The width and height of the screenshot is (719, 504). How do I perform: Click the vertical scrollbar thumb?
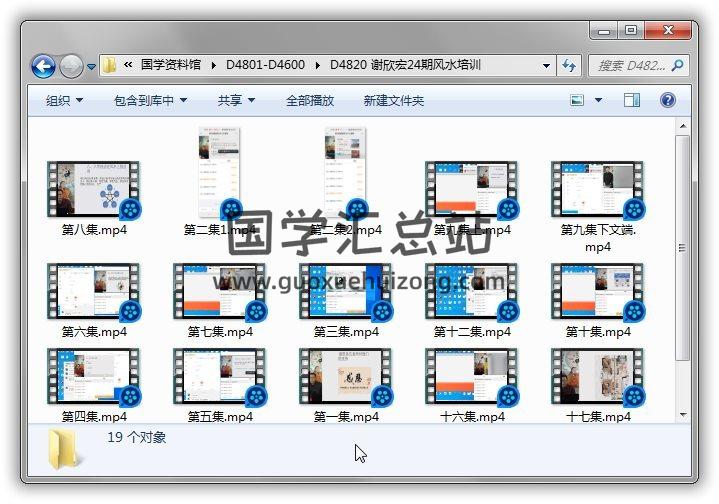[x=683, y=248]
